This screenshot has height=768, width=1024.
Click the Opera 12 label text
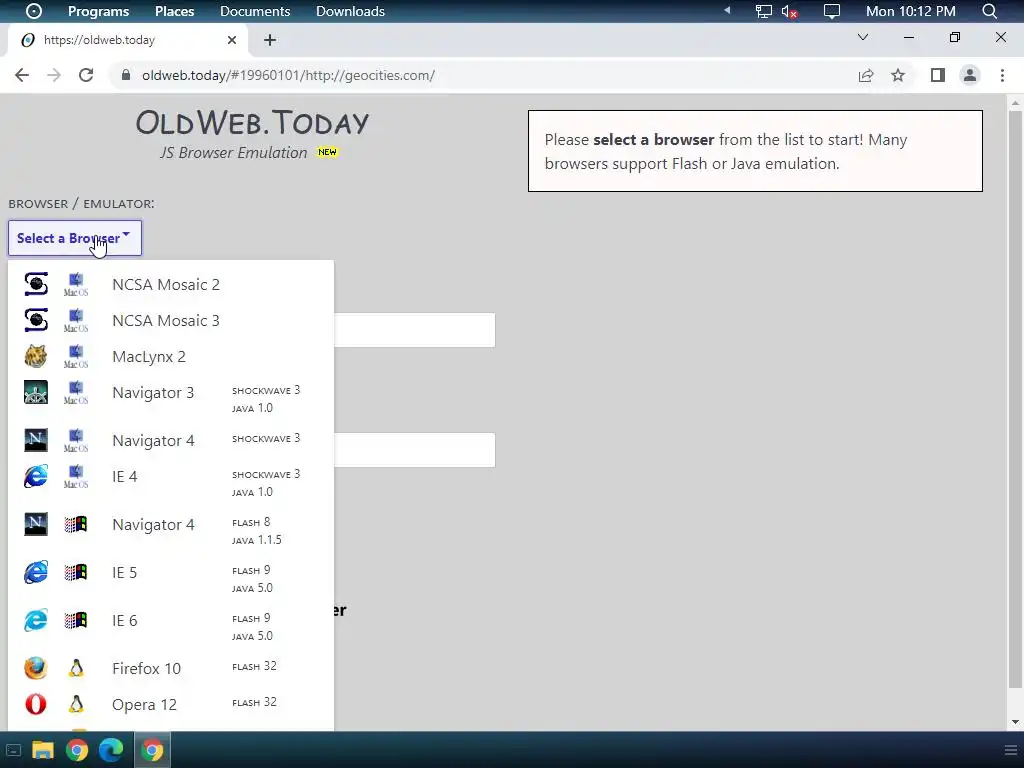(x=144, y=705)
